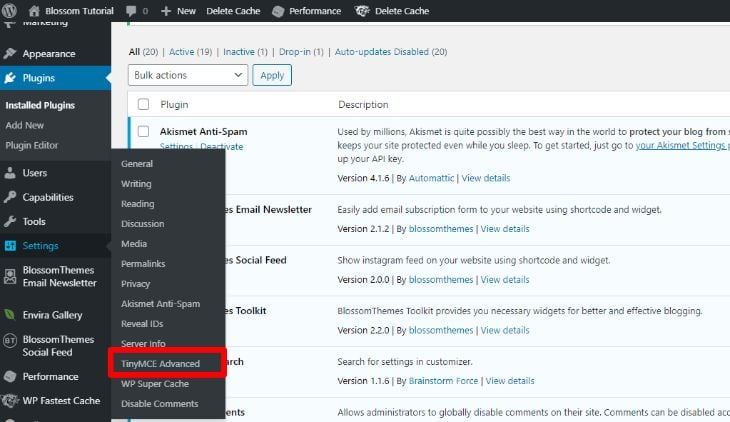The width and height of the screenshot is (730, 422).
Task: View details for version 1.1.6 plugin
Action: [510, 381]
